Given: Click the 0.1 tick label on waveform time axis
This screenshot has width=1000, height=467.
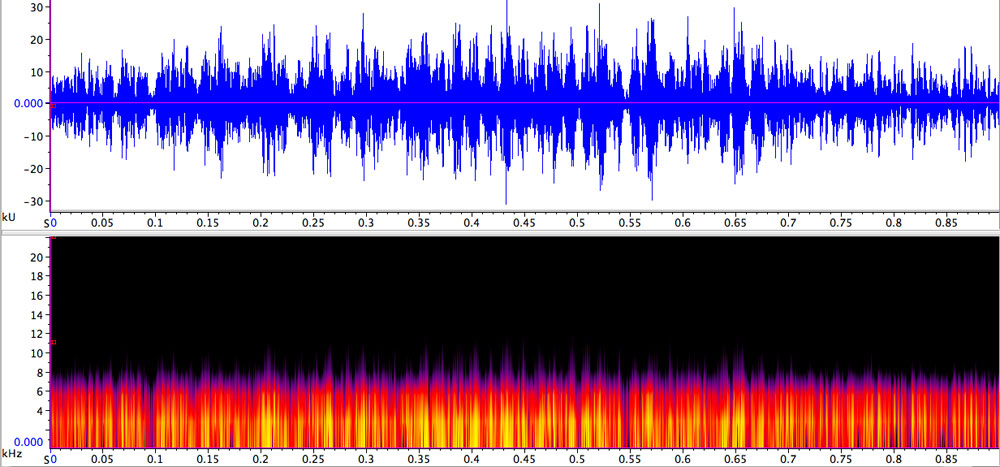Looking at the screenshot, I should point(155,223).
